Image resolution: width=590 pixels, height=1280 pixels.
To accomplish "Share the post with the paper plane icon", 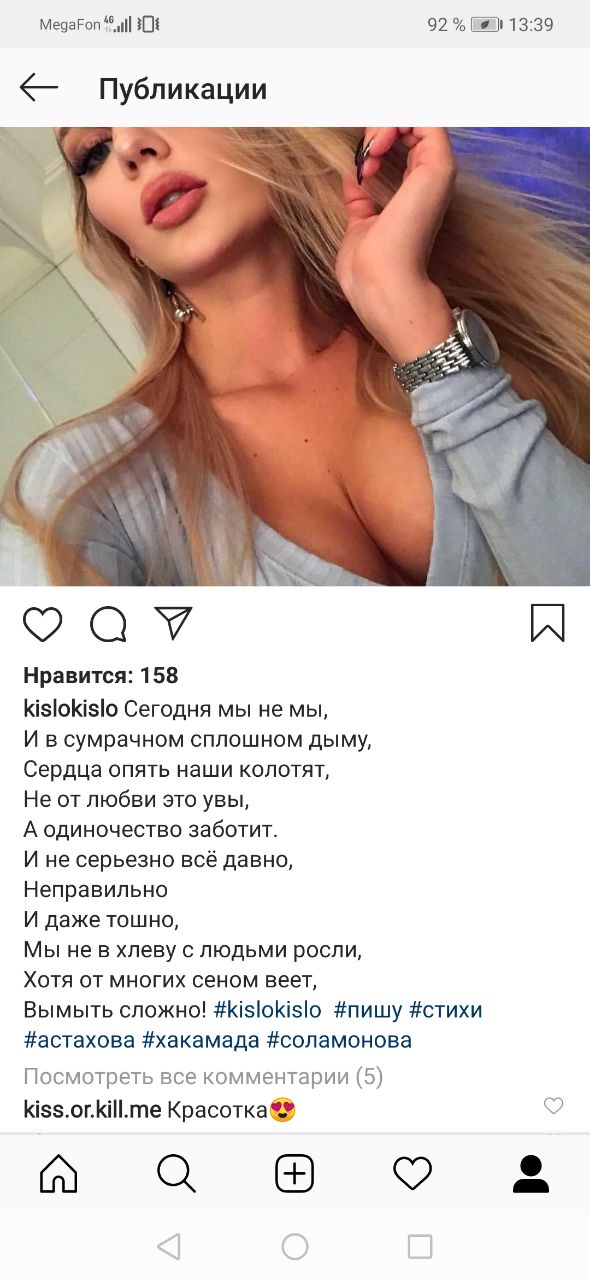I will click(173, 622).
